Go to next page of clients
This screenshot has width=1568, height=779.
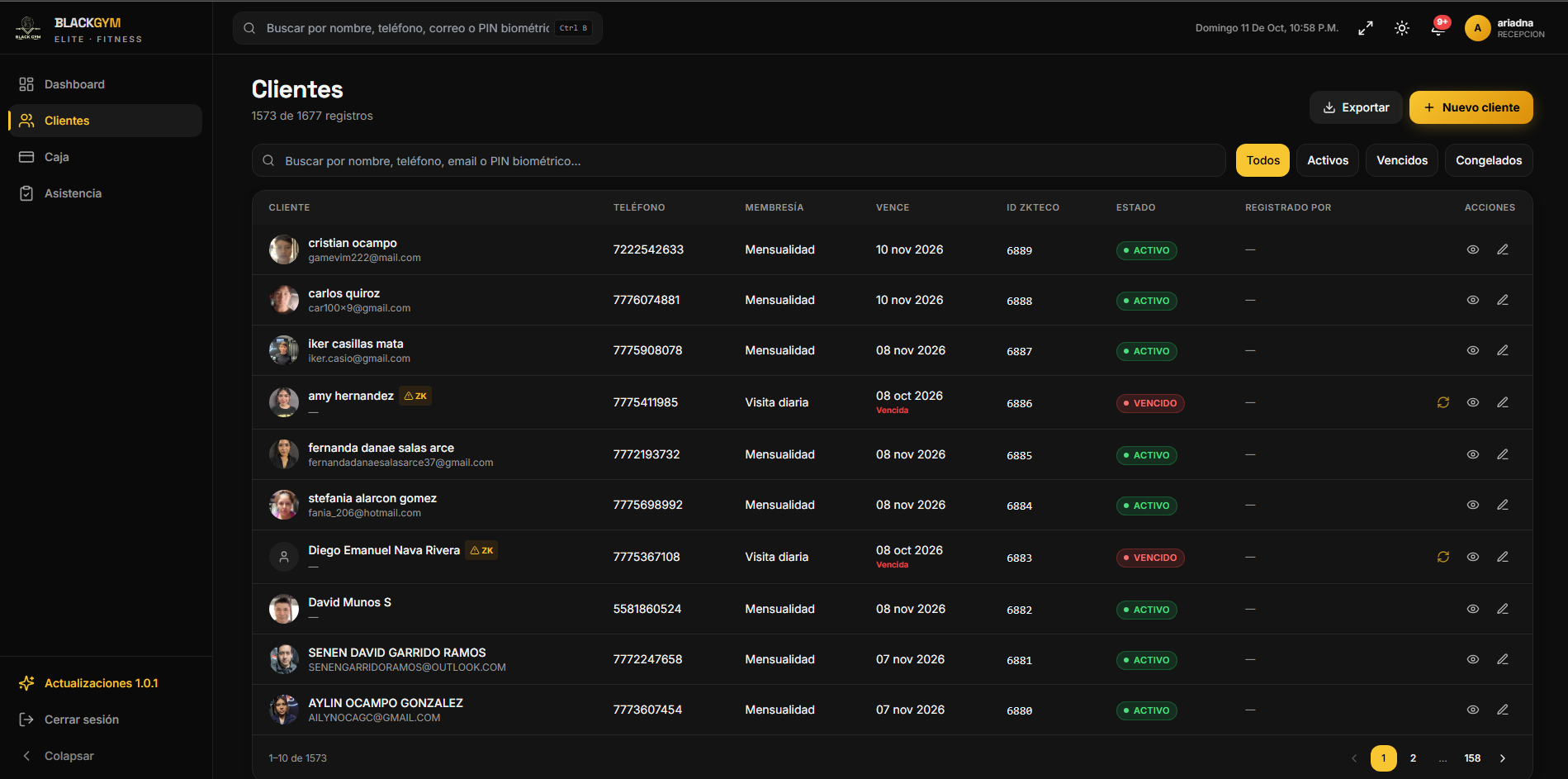[x=1503, y=758]
